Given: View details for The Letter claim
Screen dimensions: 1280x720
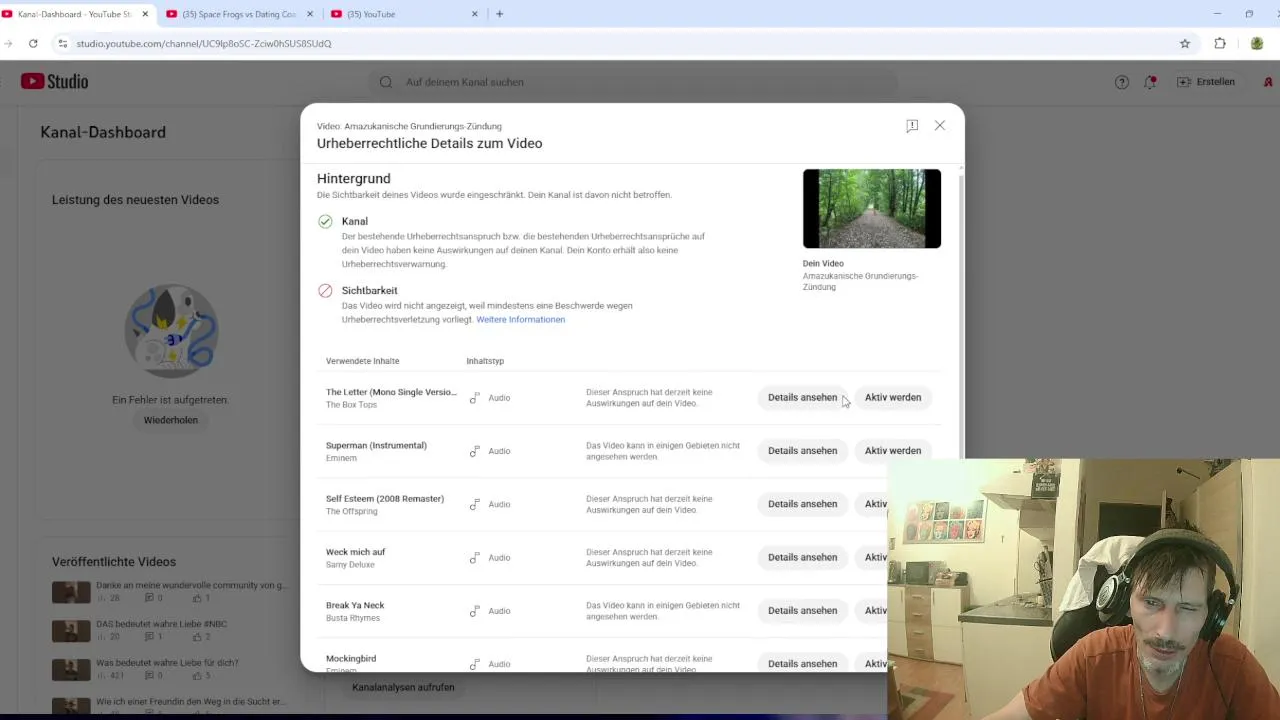Looking at the screenshot, I should coord(802,398).
